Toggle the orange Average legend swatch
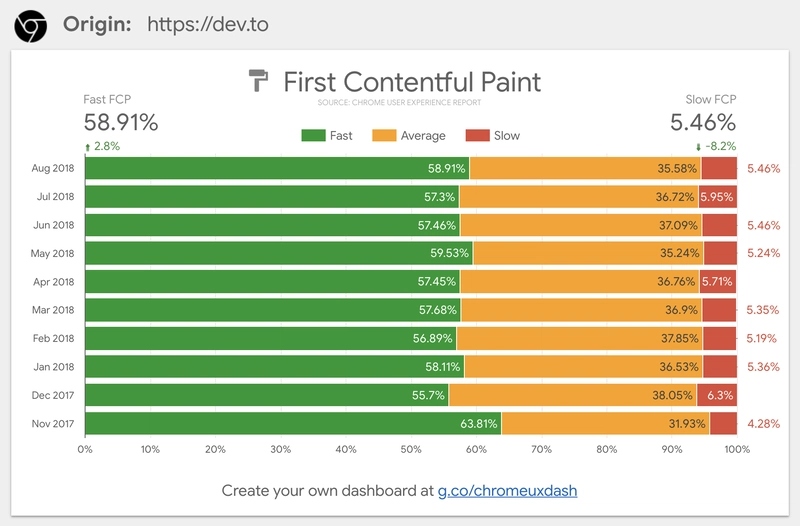The height and width of the screenshot is (526, 800). coord(384,136)
